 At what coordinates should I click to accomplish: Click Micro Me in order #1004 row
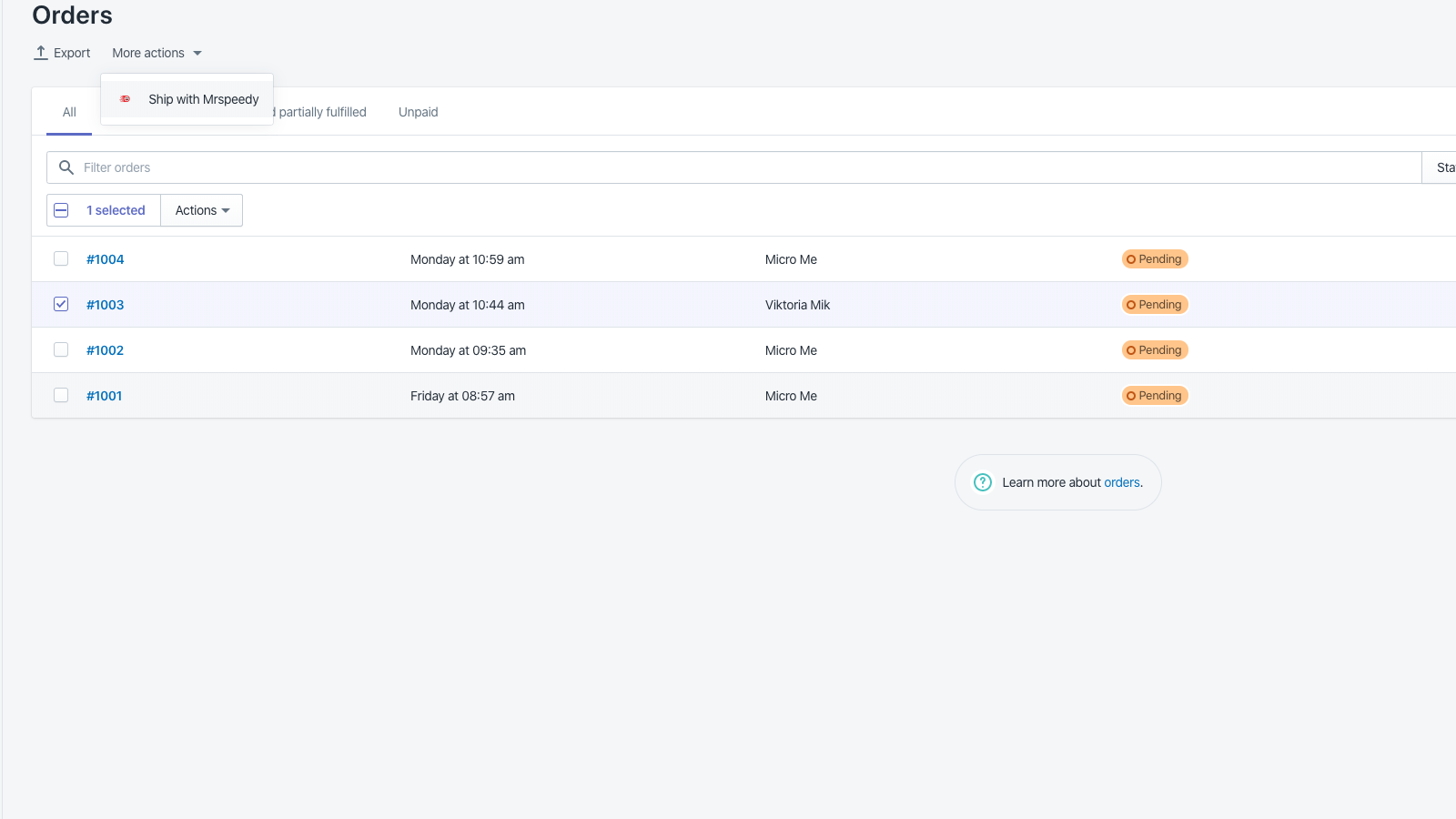[x=792, y=259]
